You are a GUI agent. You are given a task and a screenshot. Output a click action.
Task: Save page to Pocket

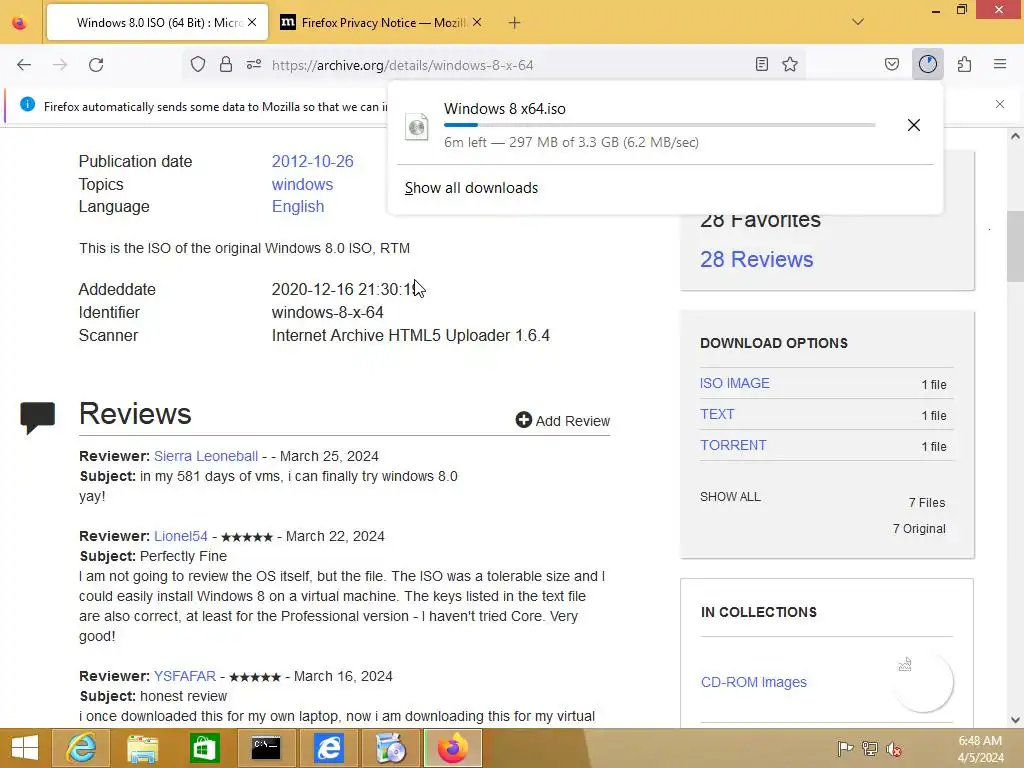pos(892,64)
